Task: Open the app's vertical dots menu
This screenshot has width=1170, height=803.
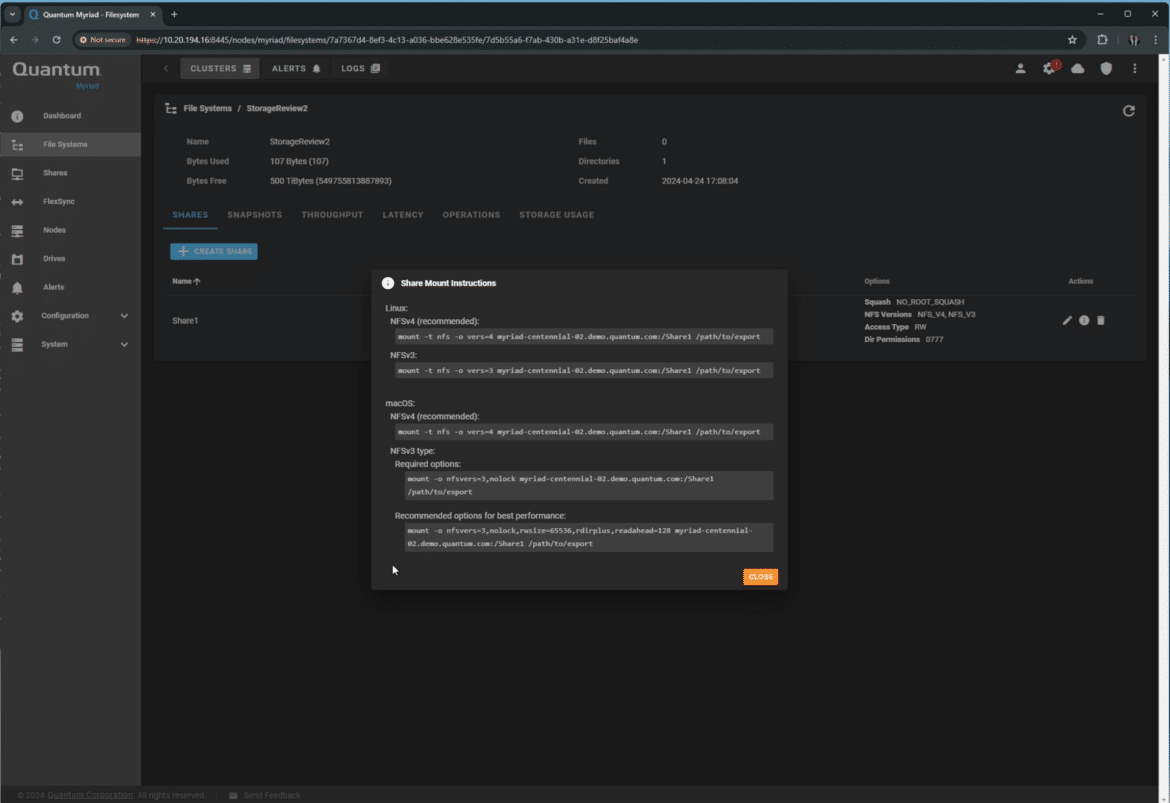Action: 1134,69
